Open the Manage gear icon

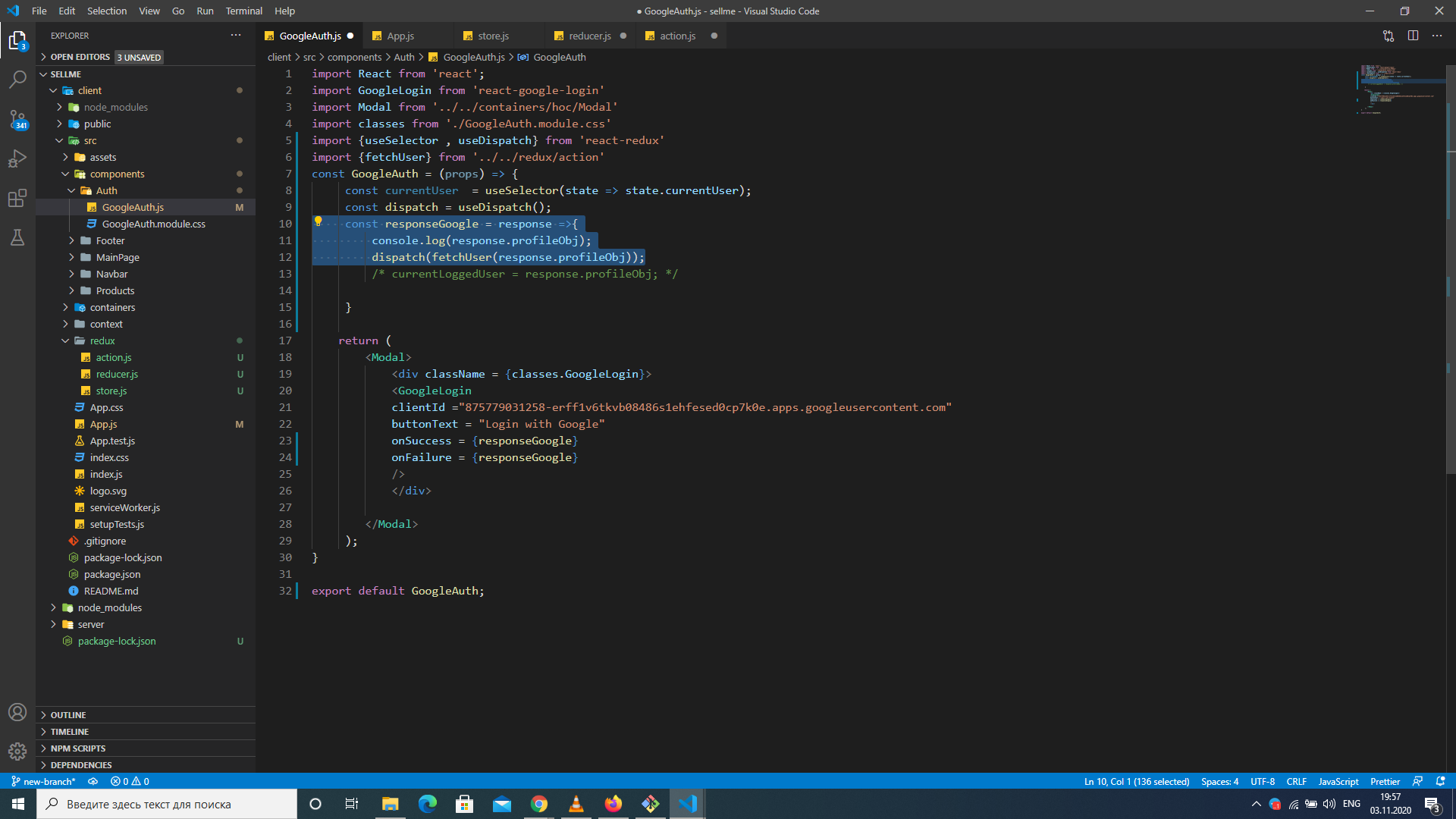[x=17, y=751]
